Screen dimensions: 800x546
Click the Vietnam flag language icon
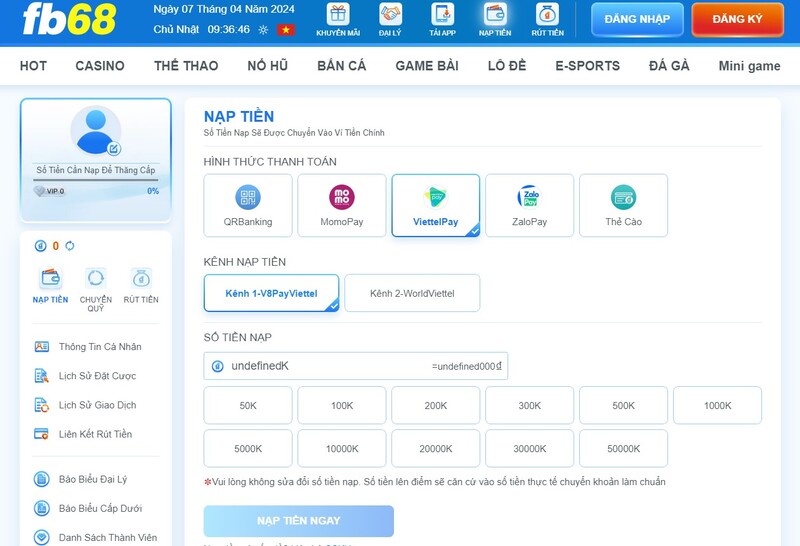click(x=286, y=30)
